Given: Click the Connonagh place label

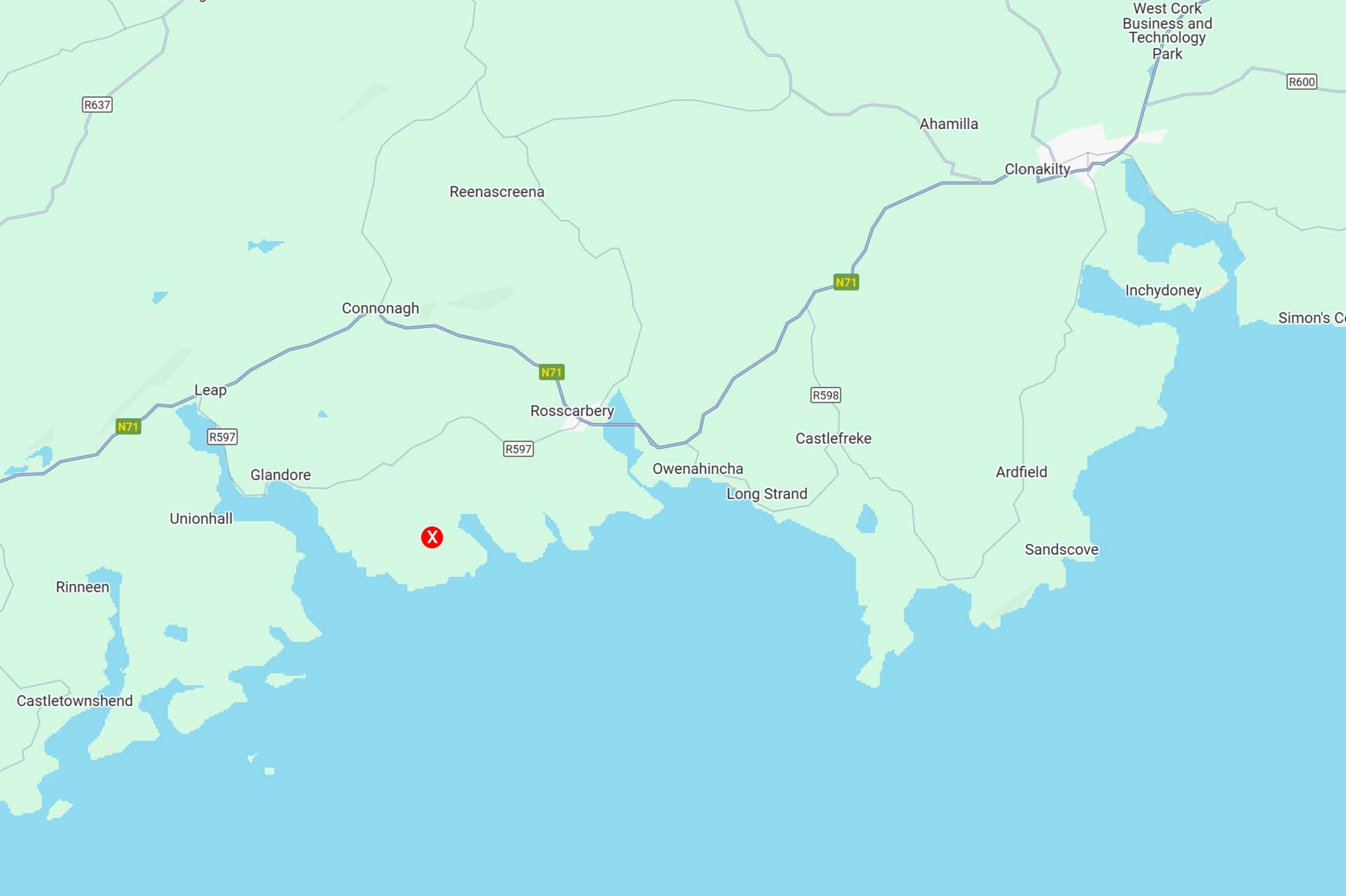Looking at the screenshot, I should pyautogui.click(x=380, y=308).
